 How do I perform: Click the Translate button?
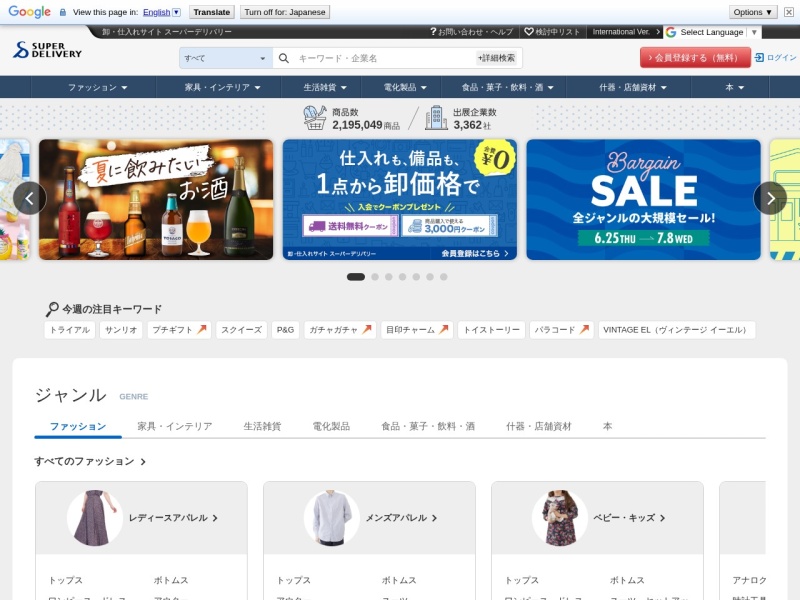[212, 12]
